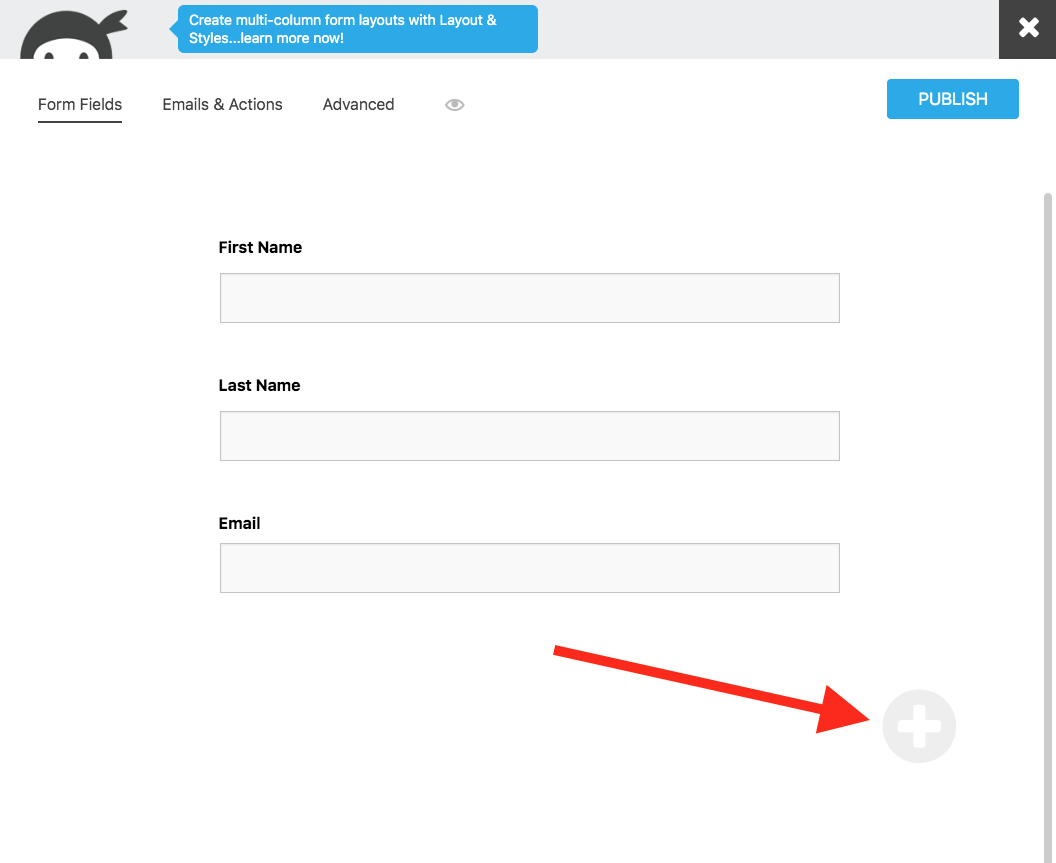This screenshot has width=1056, height=863.
Task: Click the blue tooltip about multi-column layouts
Action: tap(357, 29)
